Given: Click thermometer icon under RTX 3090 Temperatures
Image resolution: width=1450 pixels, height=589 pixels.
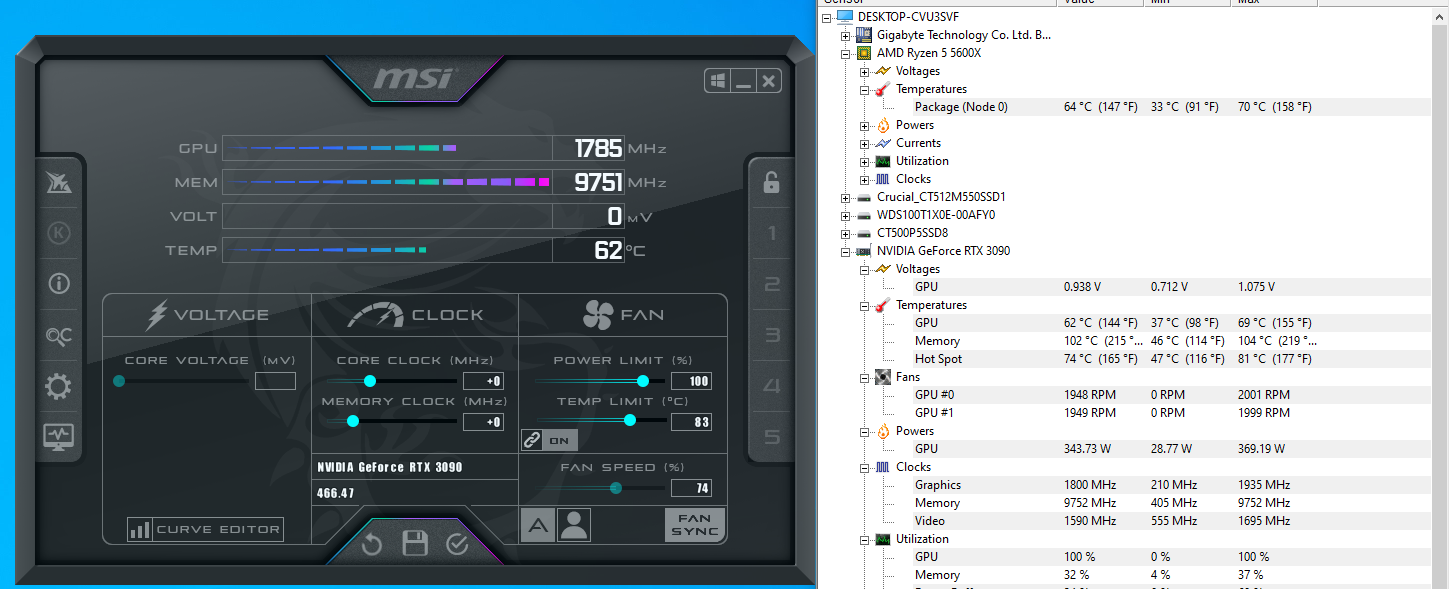Looking at the screenshot, I should [x=882, y=305].
